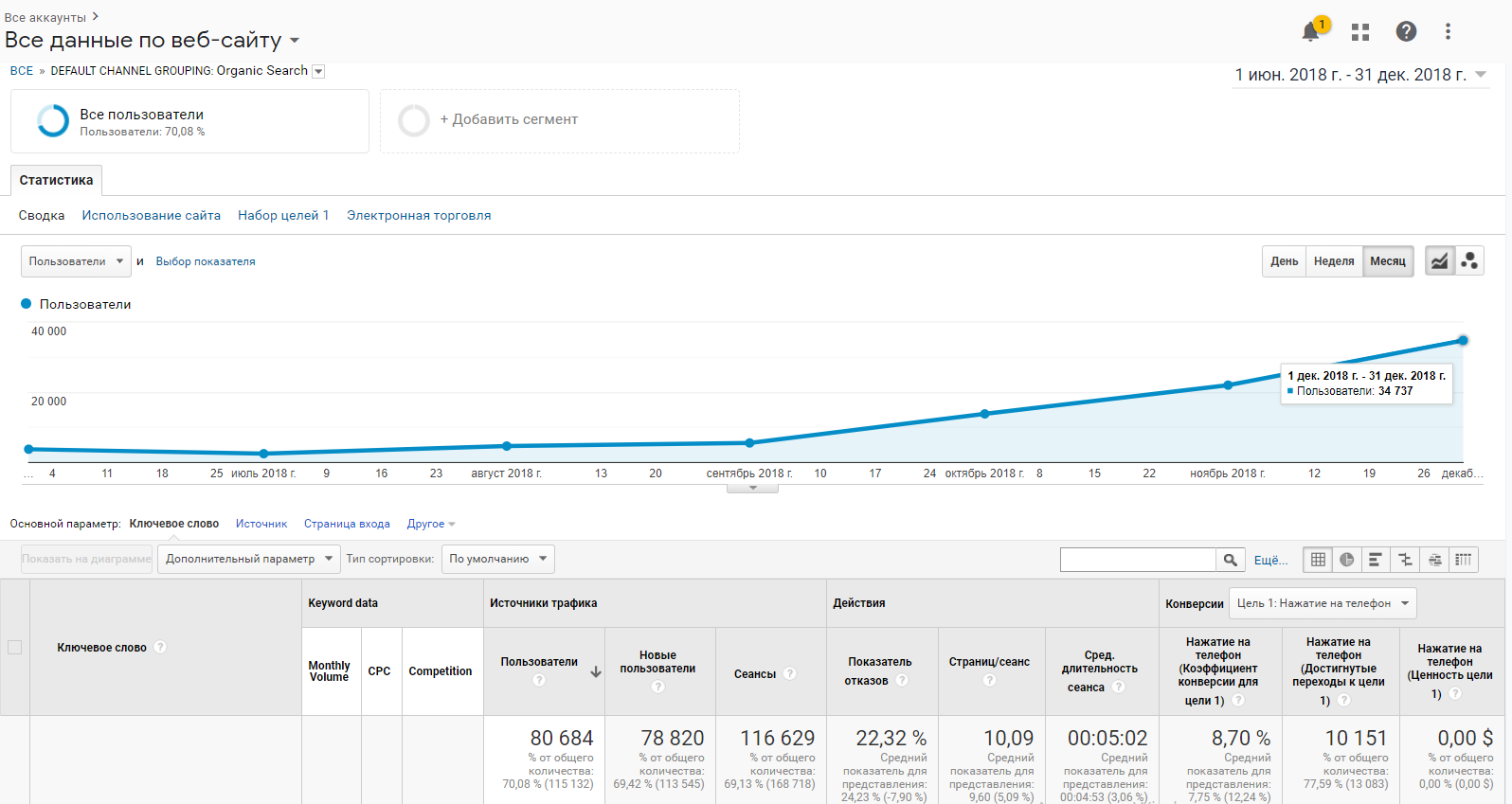Switch the table to pie chart (percentage) view
Image resolution: width=1512 pixels, height=804 pixels.
1346,560
